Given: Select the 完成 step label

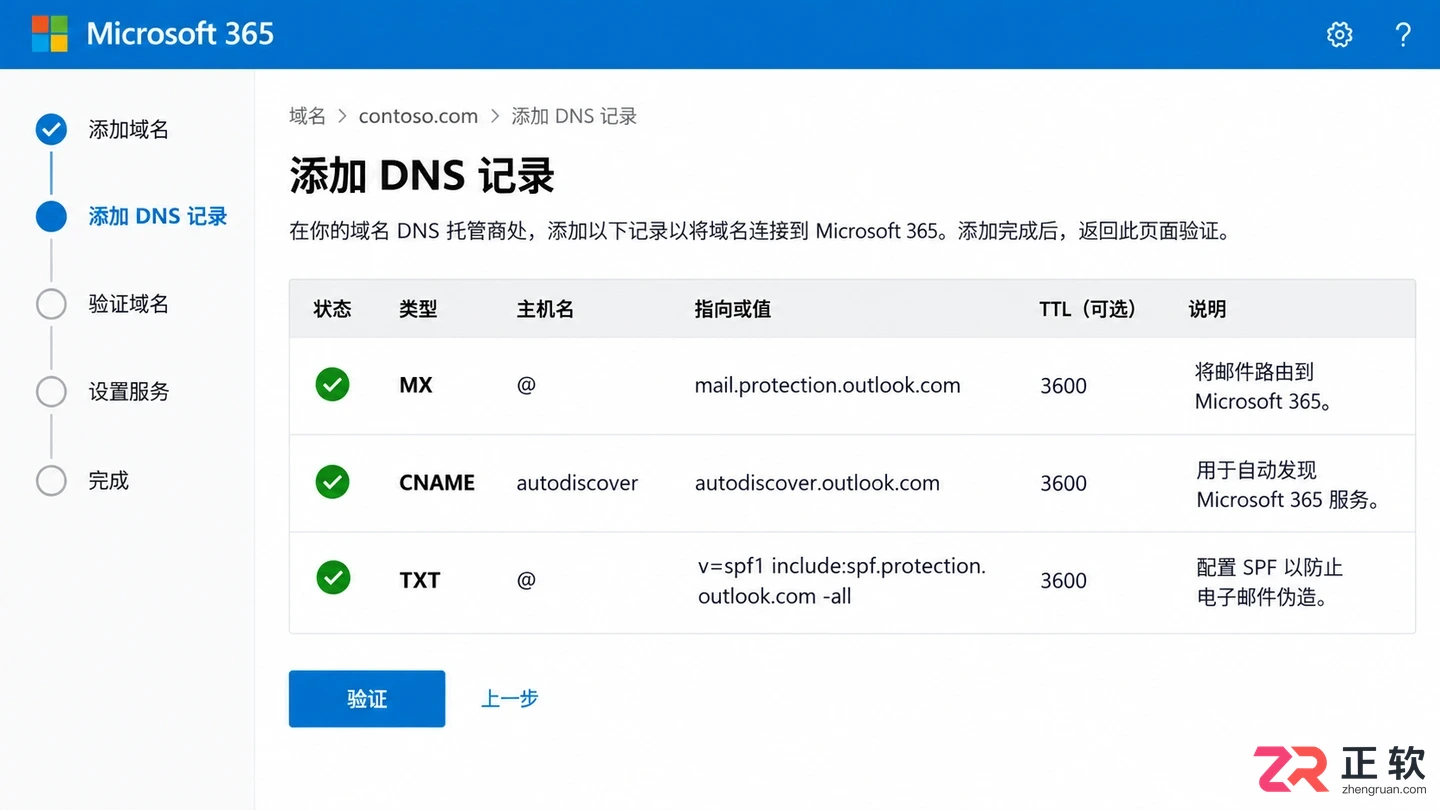Looking at the screenshot, I should tap(108, 480).
